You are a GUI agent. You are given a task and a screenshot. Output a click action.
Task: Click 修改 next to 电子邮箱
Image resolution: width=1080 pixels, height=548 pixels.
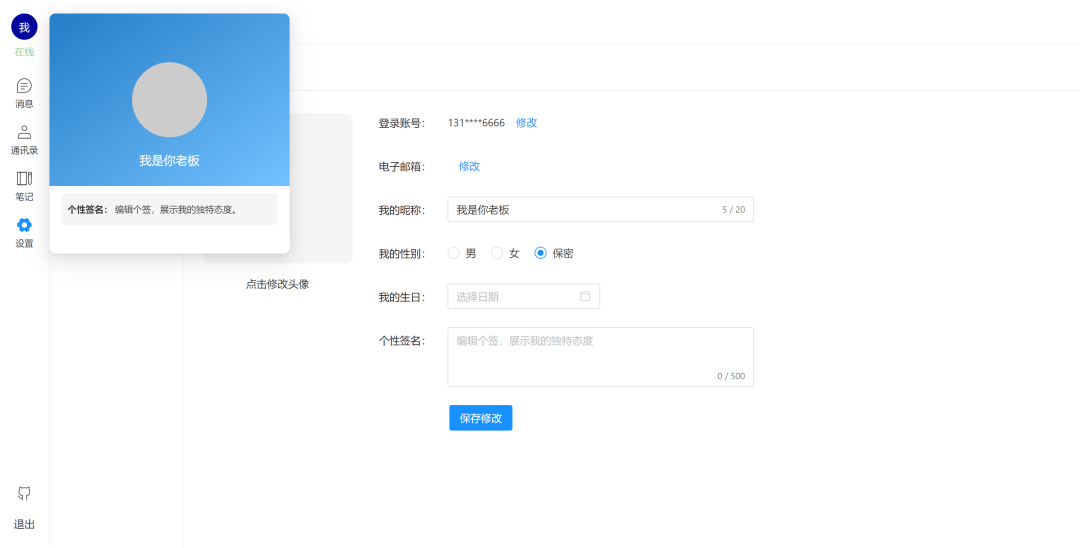pyautogui.click(x=469, y=167)
